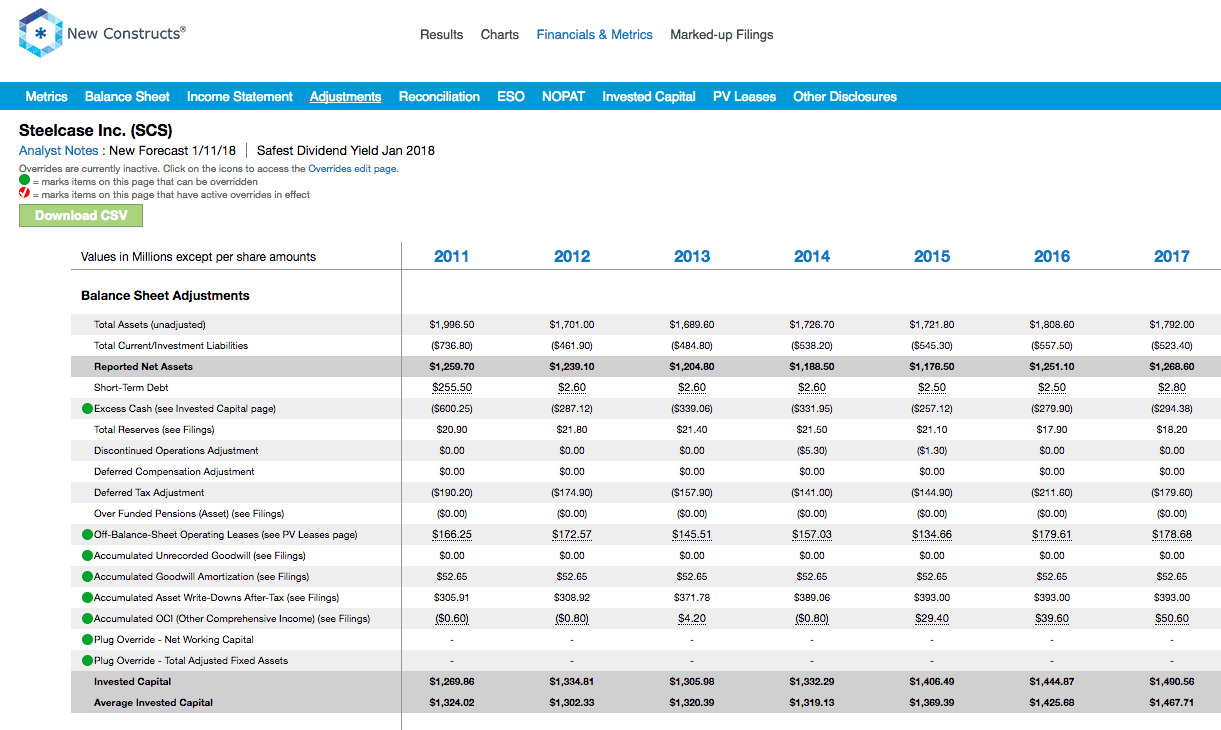Click 2013 Accumulated Asset Write-Downs value $371.78
The height and width of the screenshot is (730, 1221).
(x=692, y=597)
